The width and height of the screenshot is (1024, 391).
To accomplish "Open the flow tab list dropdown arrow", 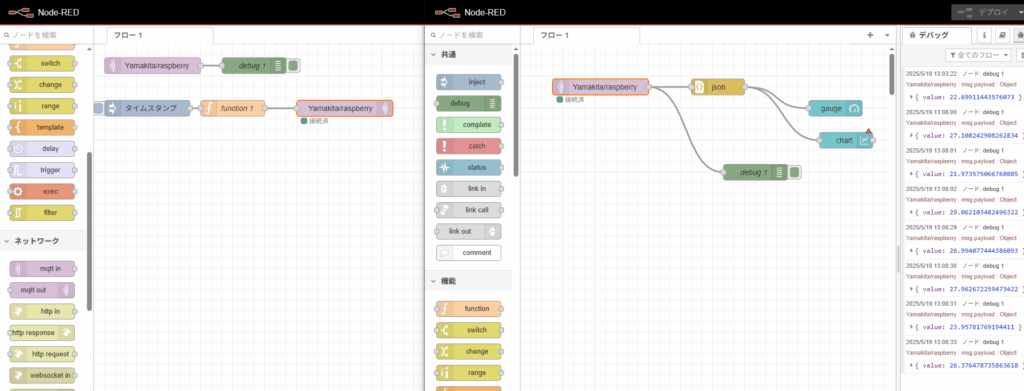I will (x=887, y=35).
